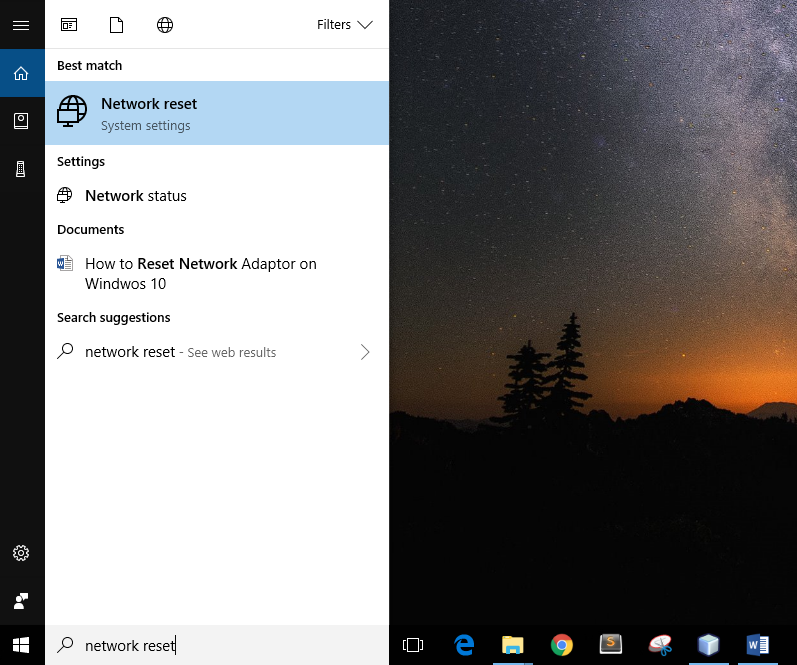Click the magnifier icon in search box
This screenshot has height=665, width=797.
pos(65,645)
